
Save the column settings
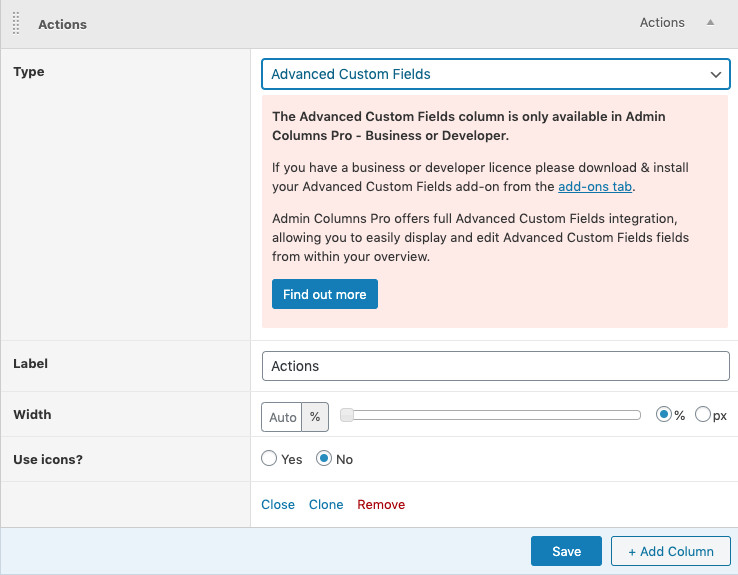pyautogui.click(x=566, y=551)
